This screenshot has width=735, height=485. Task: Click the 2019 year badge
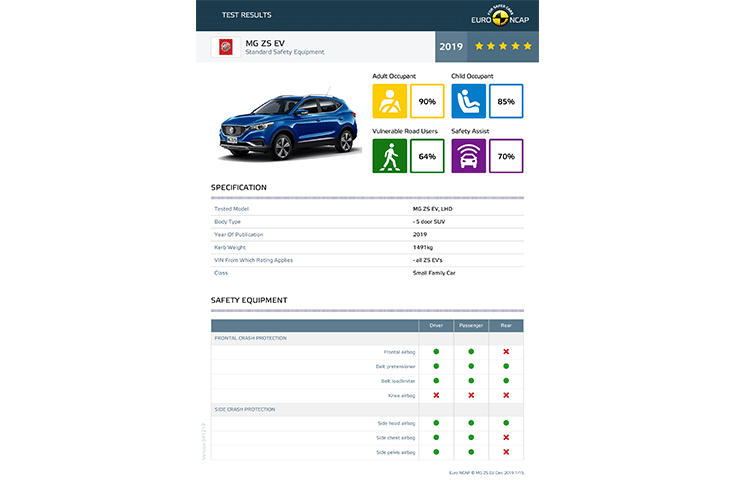451,46
